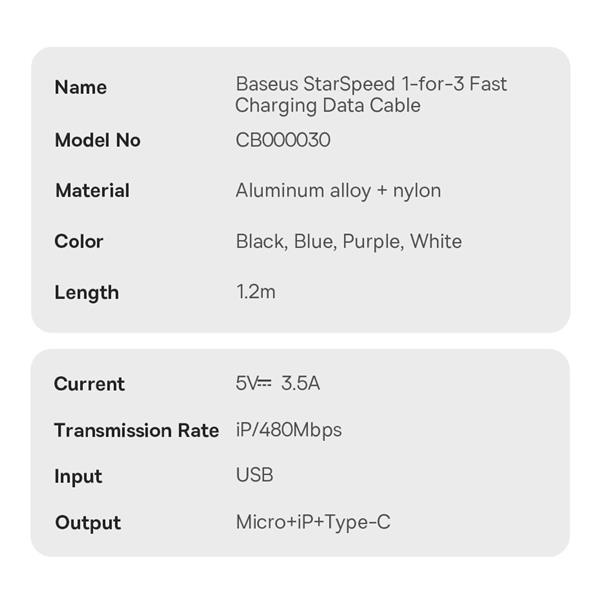Click the "Name" label
Viewport: 600px width, 600px height.
click(x=80, y=87)
